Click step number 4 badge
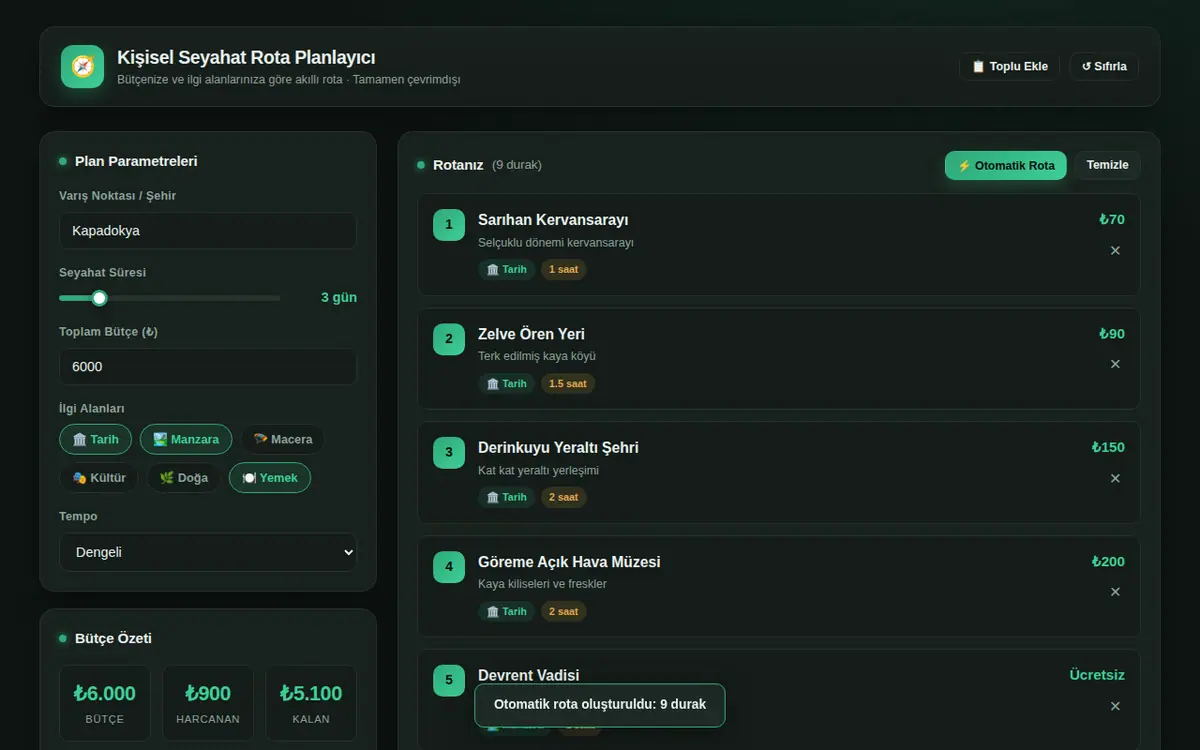 (x=449, y=567)
